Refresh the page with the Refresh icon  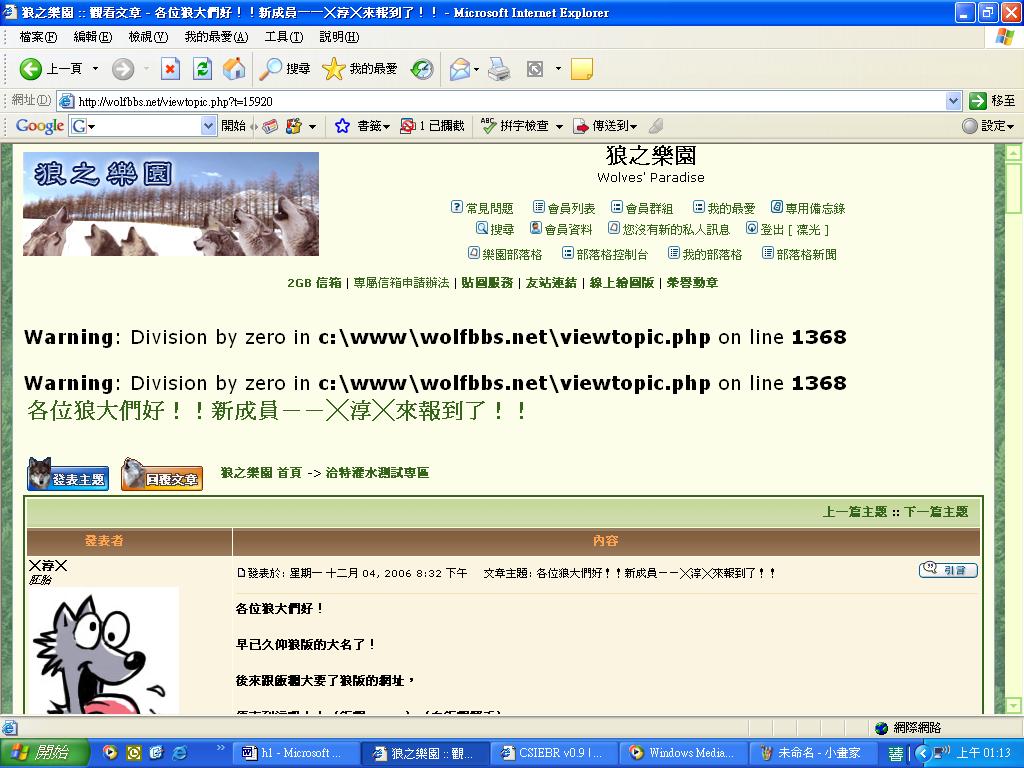click(202, 69)
